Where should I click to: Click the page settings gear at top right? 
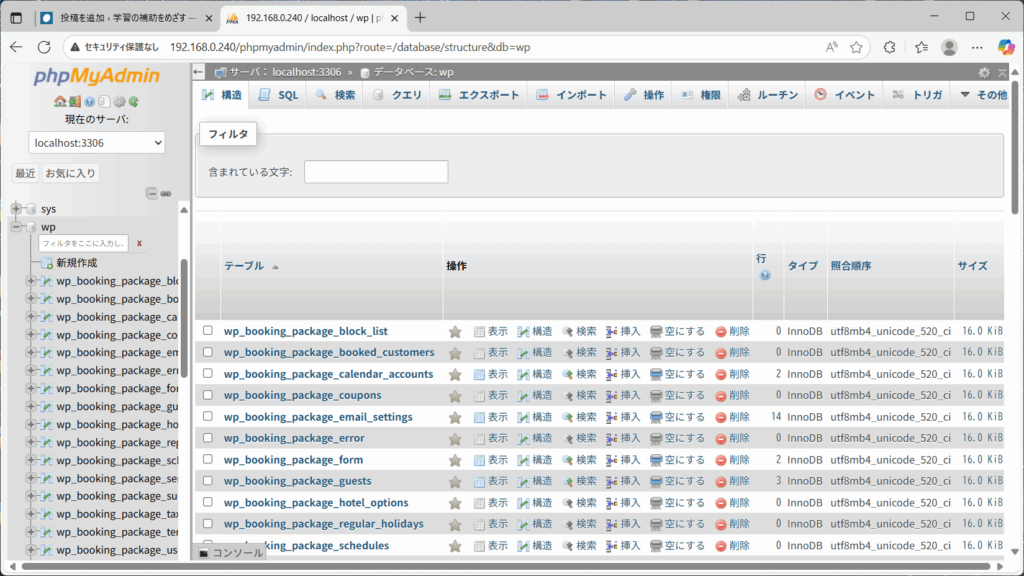pyautogui.click(x=984, y=72)
